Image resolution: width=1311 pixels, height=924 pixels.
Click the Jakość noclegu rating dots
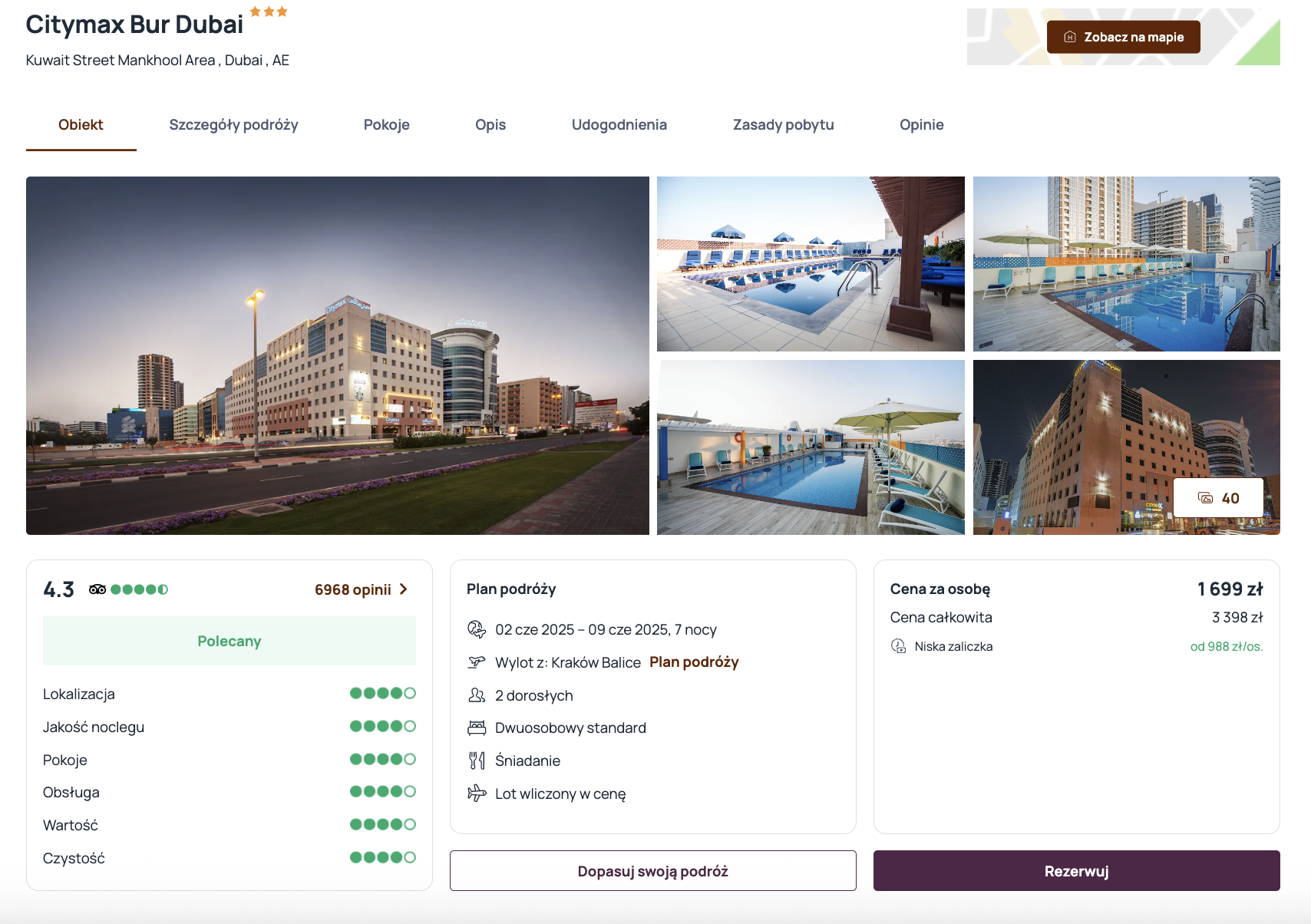[x=383, y=727]
